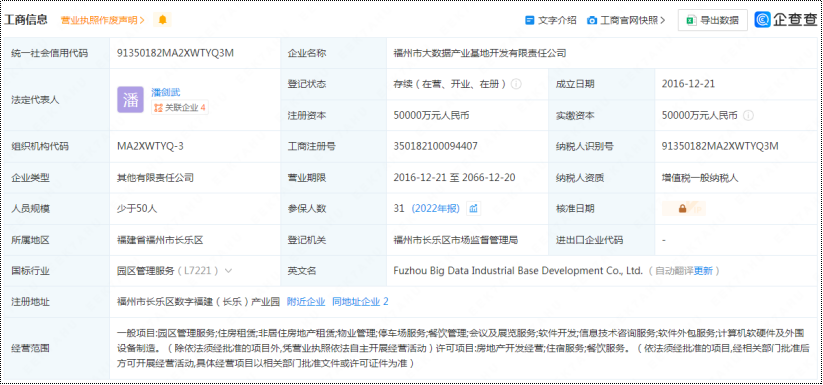Open the 2022年报 link

435,209
